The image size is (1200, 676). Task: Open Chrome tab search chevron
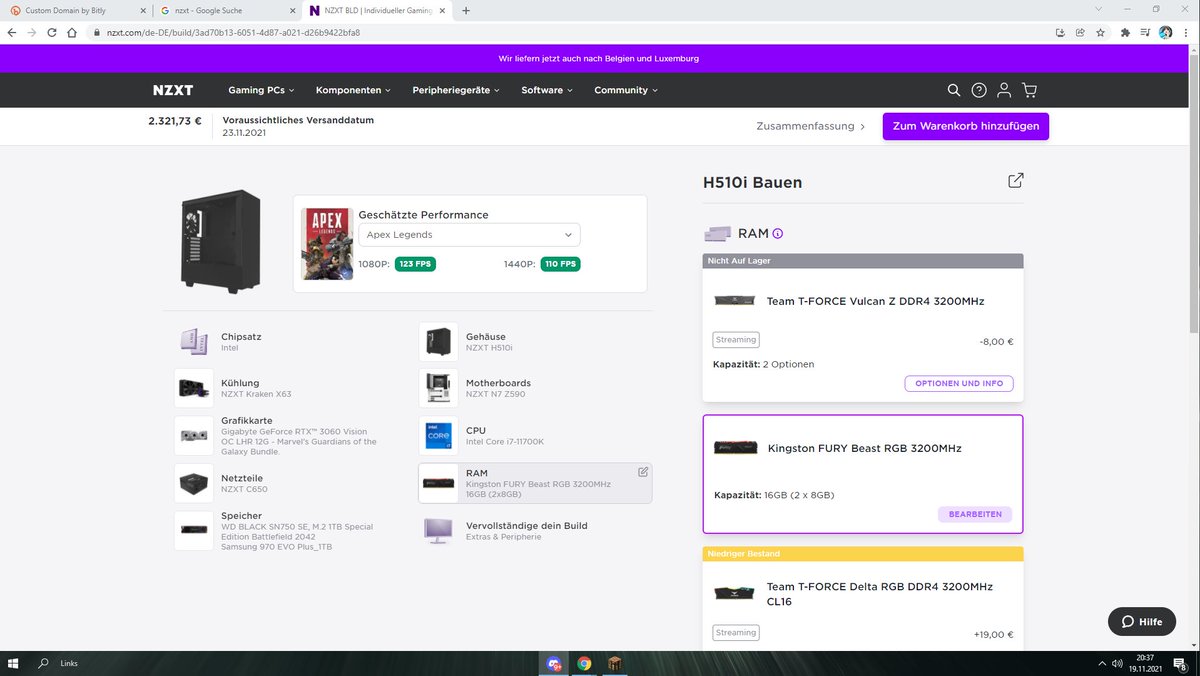tap(1099, 9)
